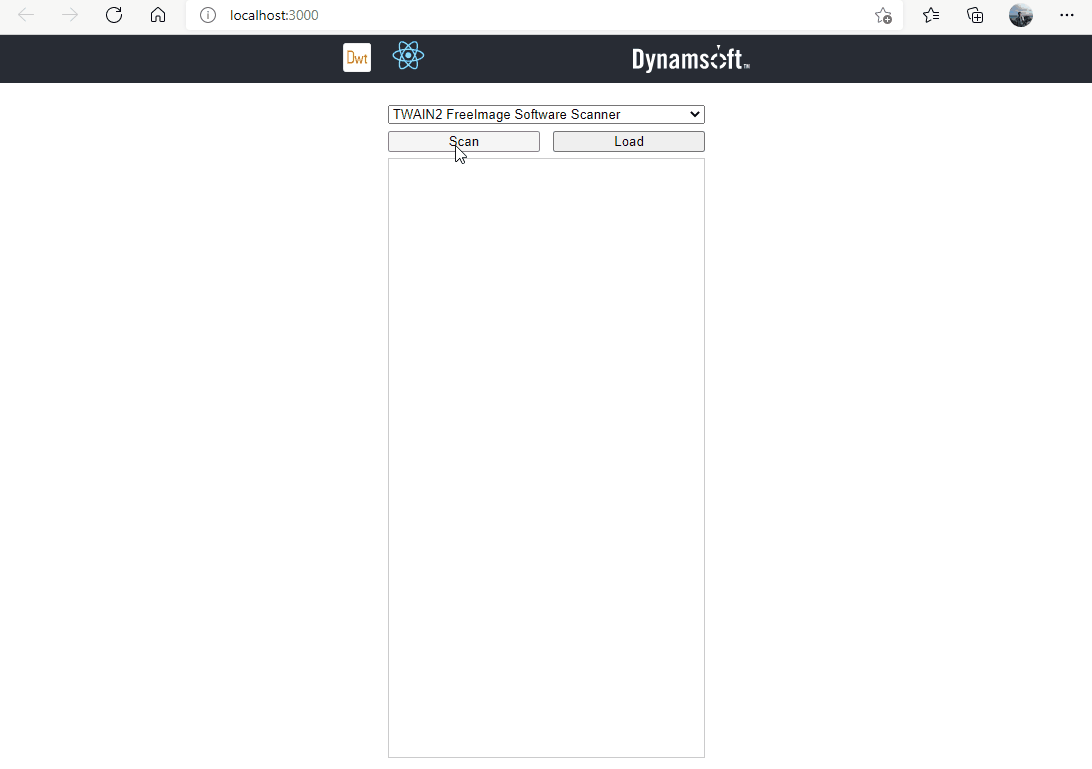Open the Settings and more ellipsis menu
The image size is (1092, 769).
point(1066,15)
